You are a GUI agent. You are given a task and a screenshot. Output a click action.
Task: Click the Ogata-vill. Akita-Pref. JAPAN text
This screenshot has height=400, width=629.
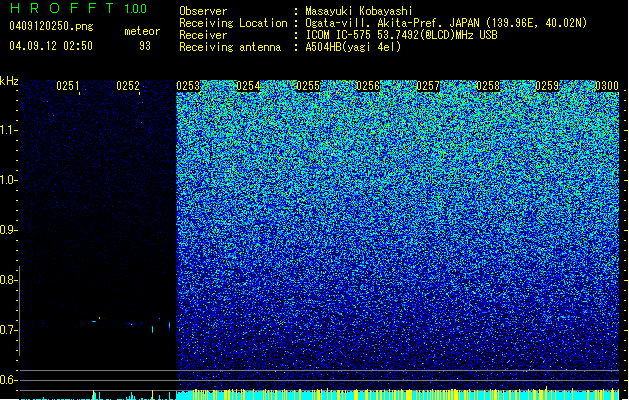point(392,23)
